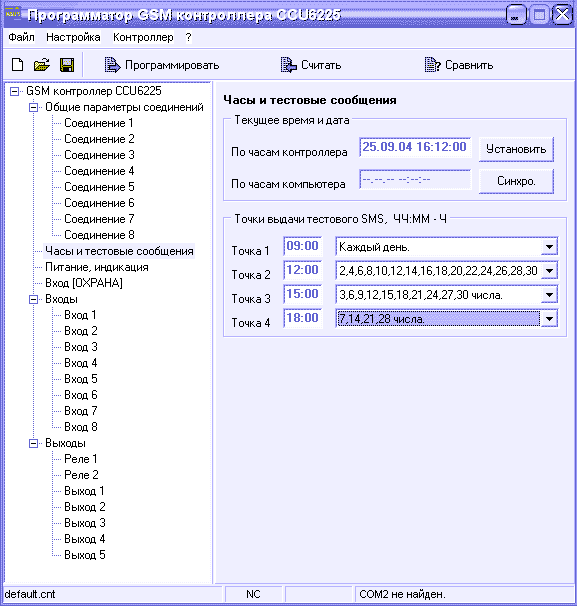This screenshot has height=606, width=577.
Task: Click the Считать toolbar icon
Action: [x=289, y=65]
